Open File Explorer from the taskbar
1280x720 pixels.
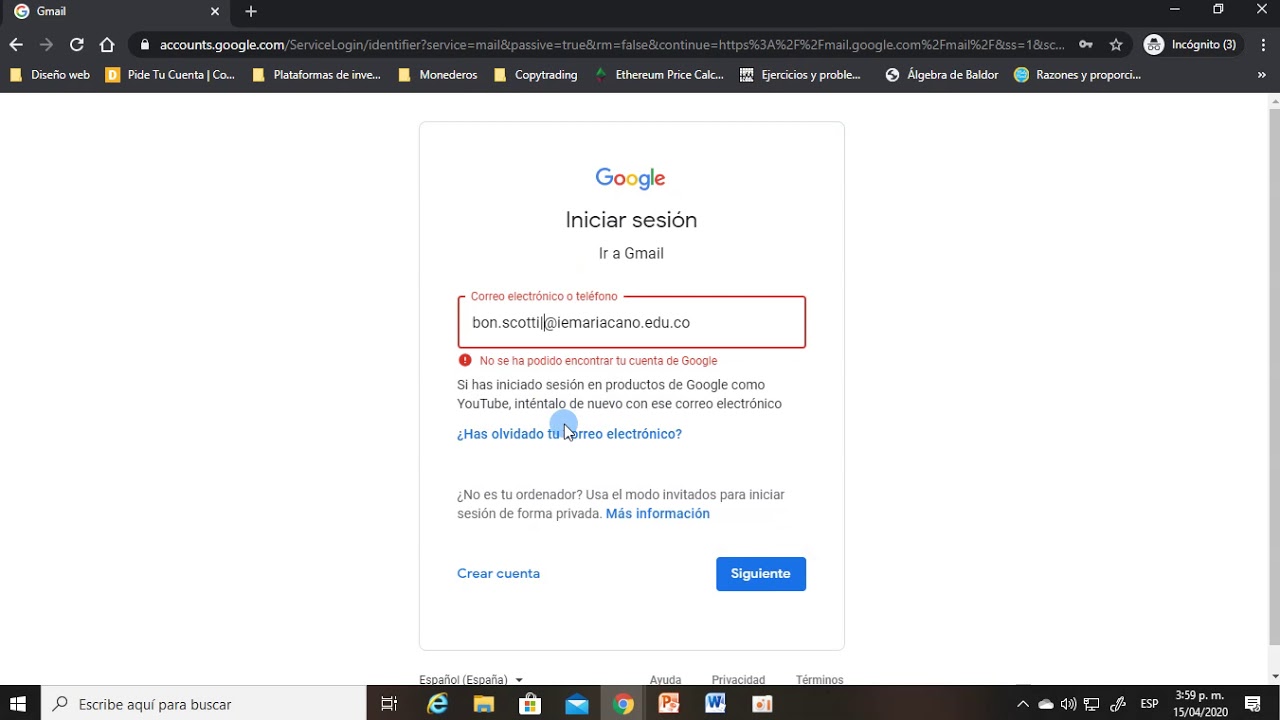[484, 704]
